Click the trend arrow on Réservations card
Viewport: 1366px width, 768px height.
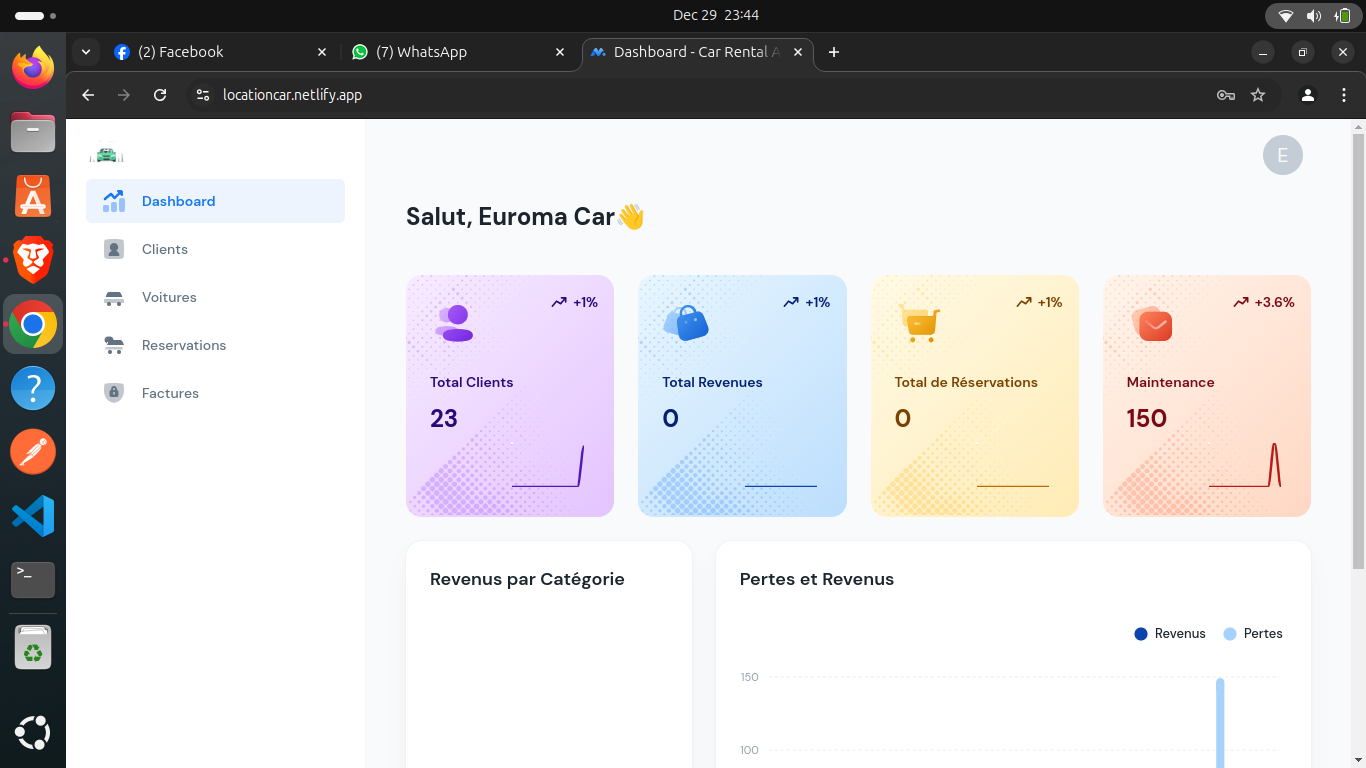pyautogui.click(x=1024, y=302)
